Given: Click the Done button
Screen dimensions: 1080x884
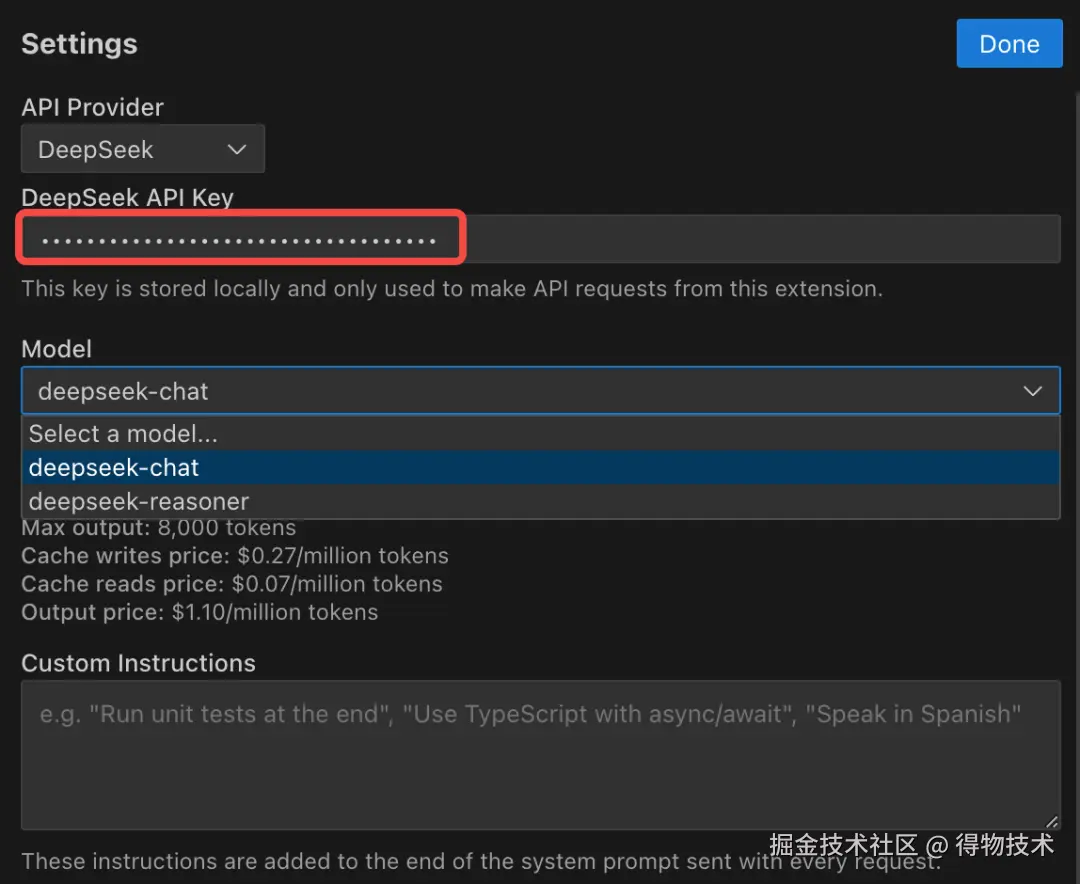Looking at the screenshot, I should (1008, 44).
